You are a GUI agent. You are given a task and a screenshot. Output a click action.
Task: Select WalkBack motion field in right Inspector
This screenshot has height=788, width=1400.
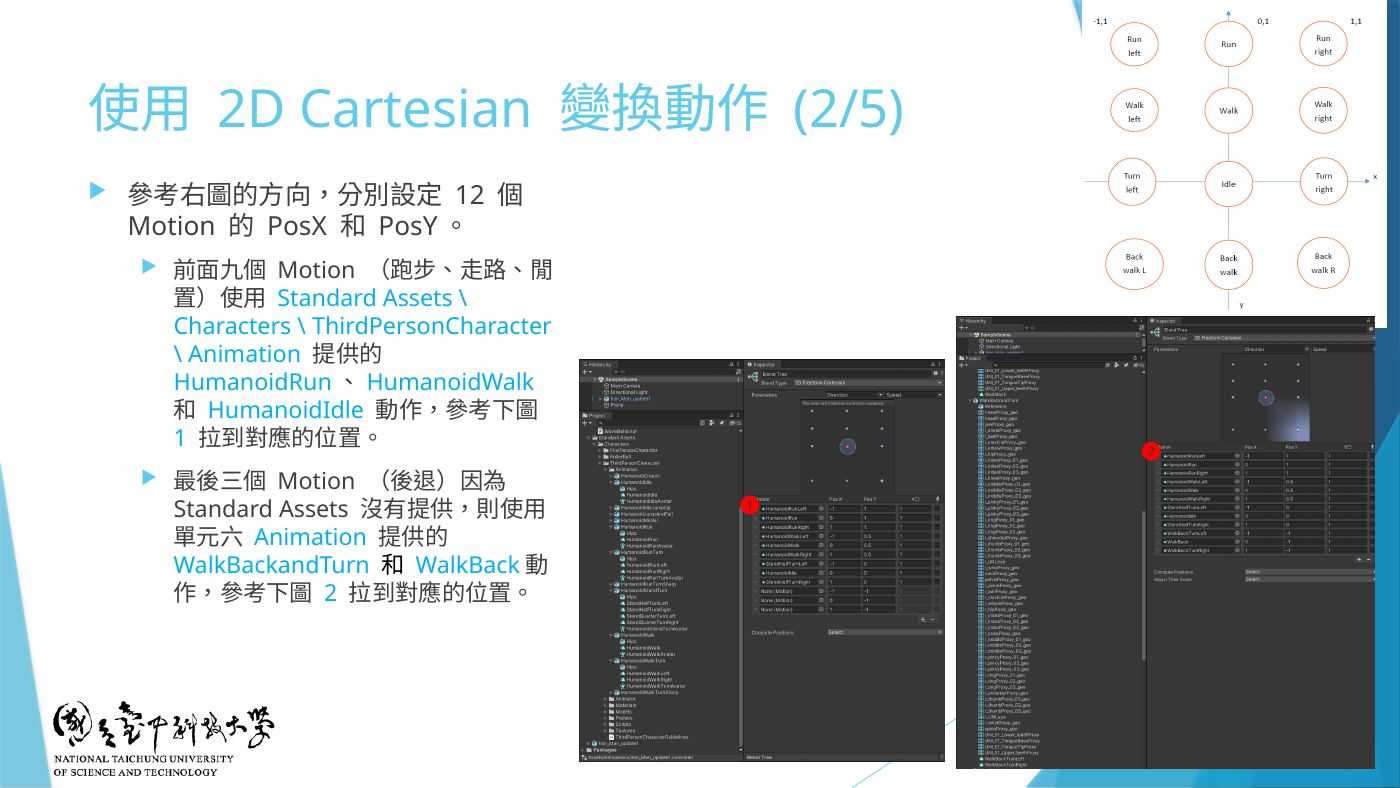(1201, 542)
